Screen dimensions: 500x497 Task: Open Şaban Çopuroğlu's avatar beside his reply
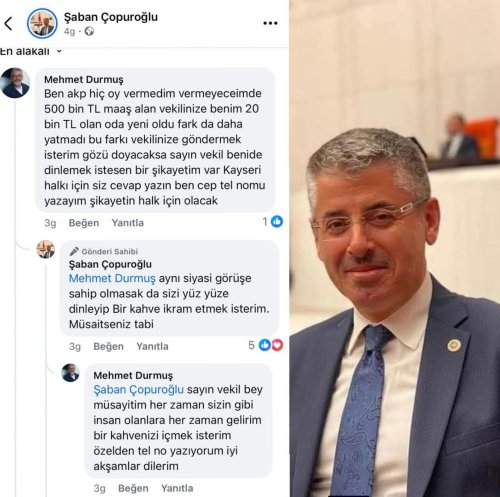pyautogui.click(x=46, y=249)
